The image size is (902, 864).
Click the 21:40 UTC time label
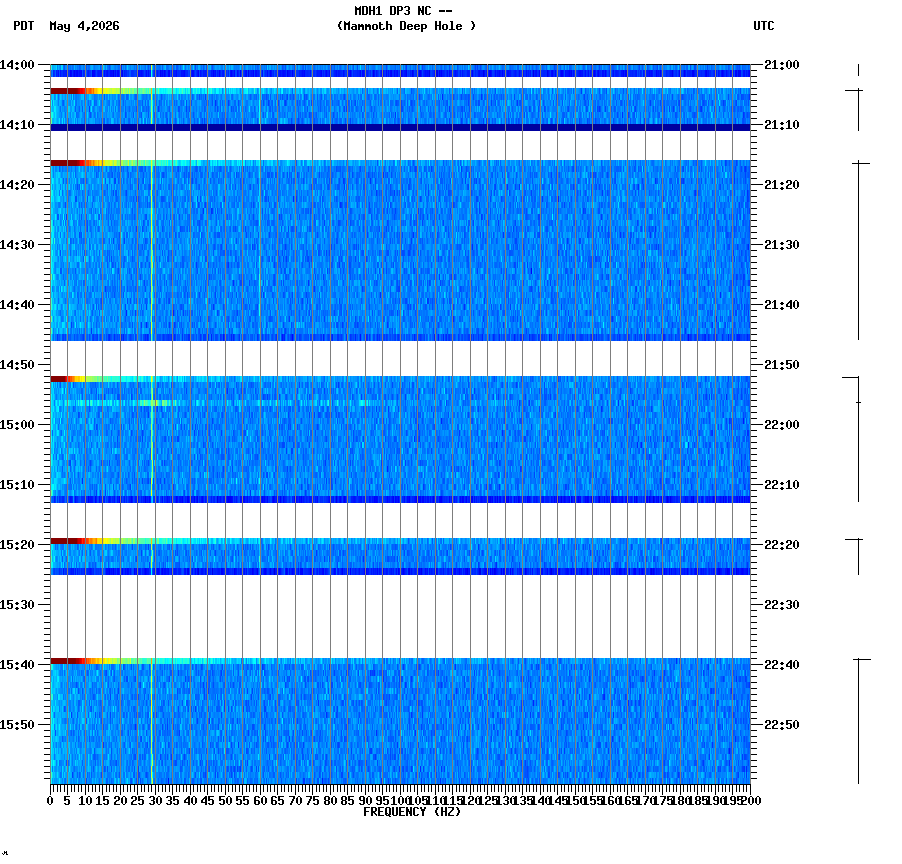pyautogui.click(x=782, y=305)
